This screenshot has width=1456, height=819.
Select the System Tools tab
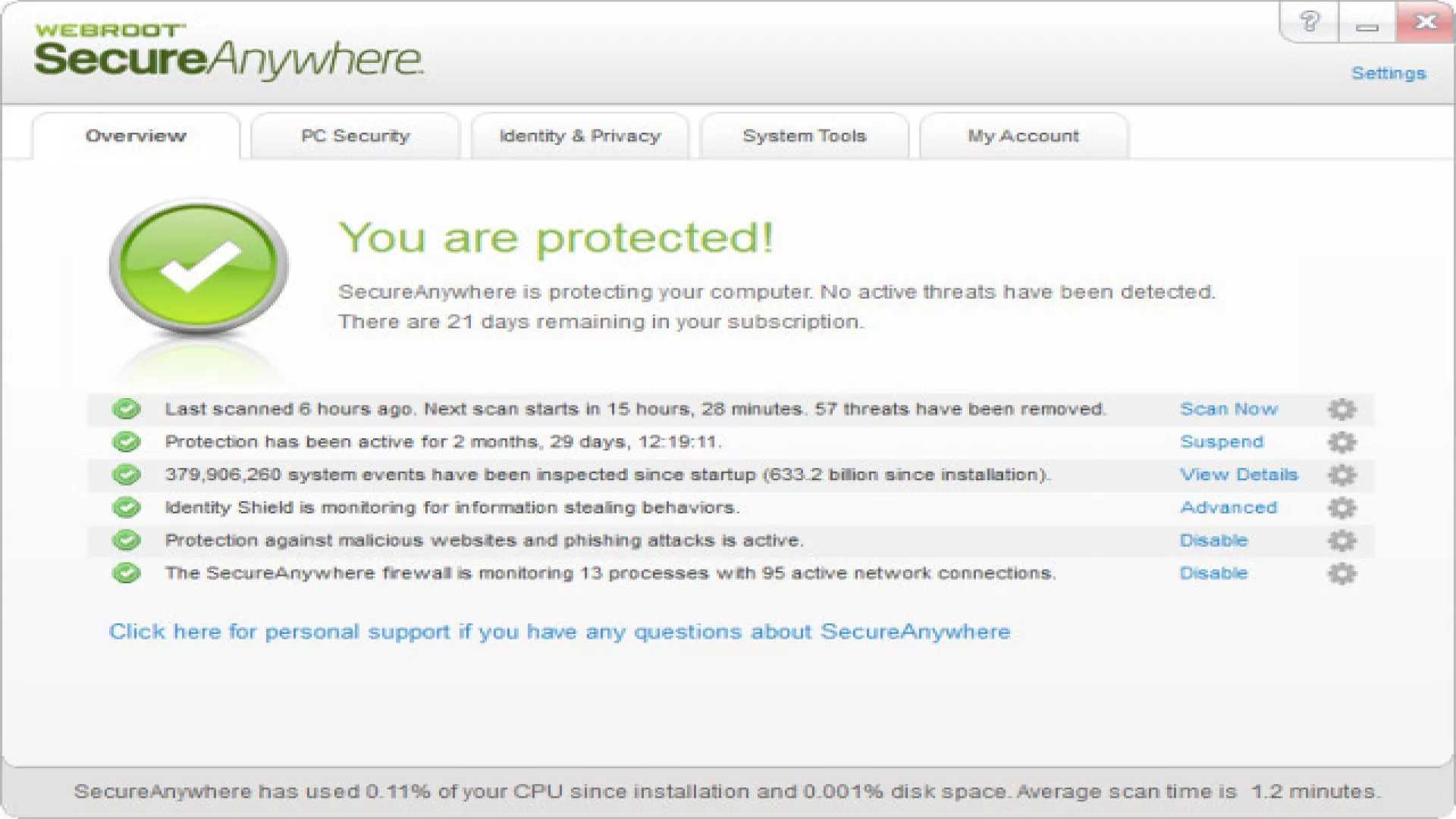click(x=804, y=136)
